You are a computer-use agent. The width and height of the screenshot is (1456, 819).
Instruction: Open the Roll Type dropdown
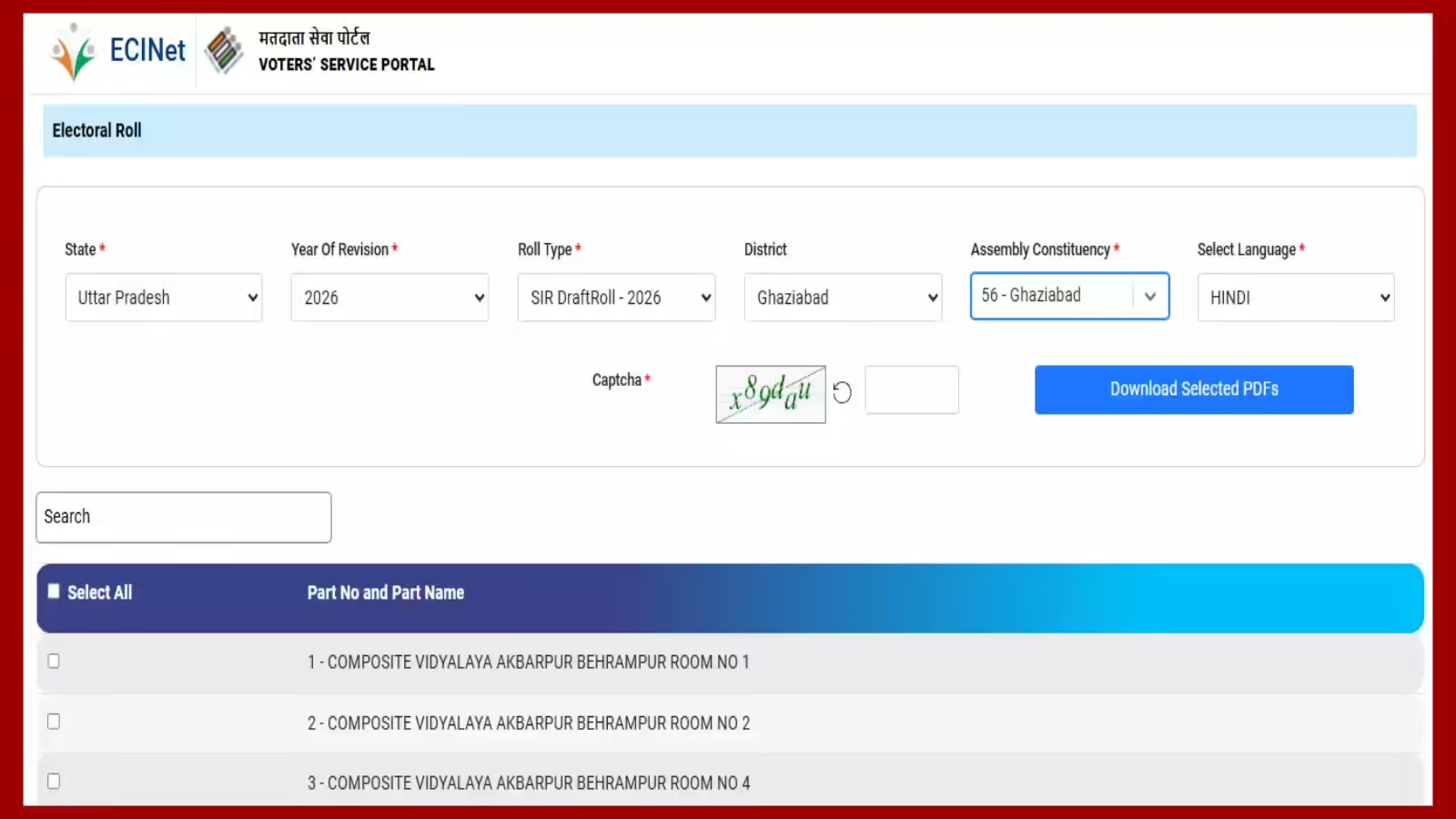click(x=616, y=298)
